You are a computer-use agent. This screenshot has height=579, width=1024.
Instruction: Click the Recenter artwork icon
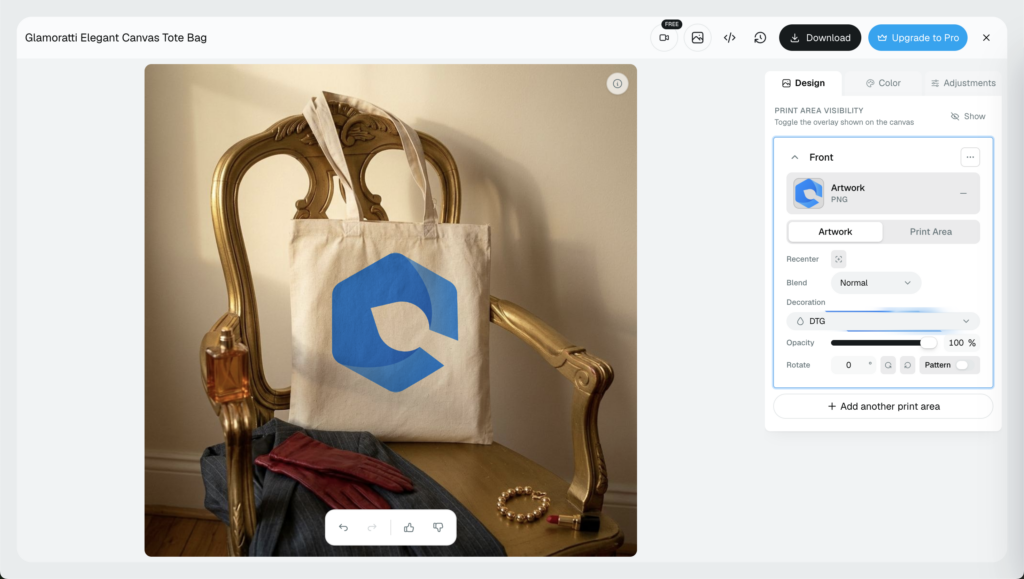[839, 259]
